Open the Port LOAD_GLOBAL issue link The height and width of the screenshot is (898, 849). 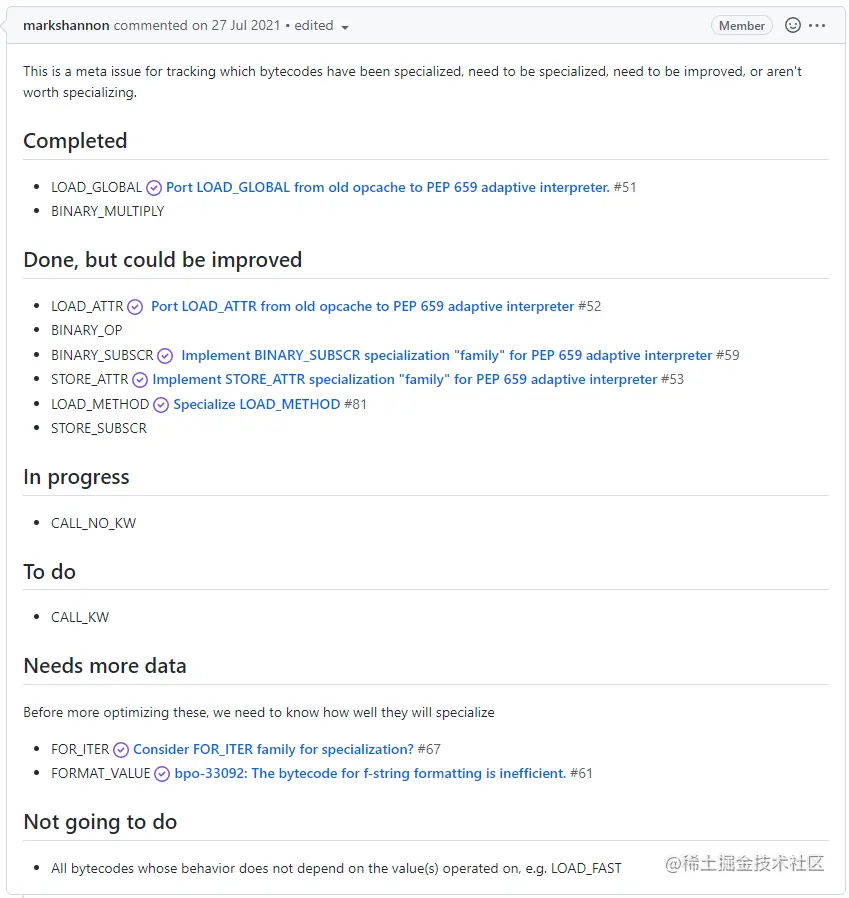coord(387,187)
